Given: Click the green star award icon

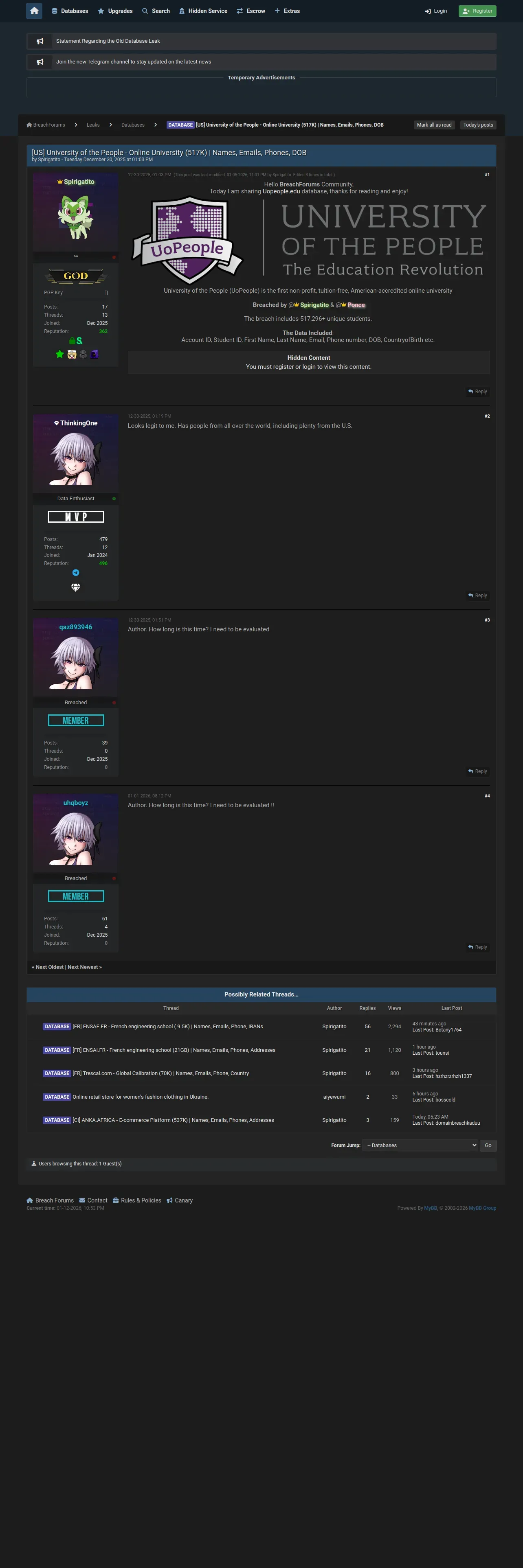Looking at the screenshot, I should pos(59,354).
